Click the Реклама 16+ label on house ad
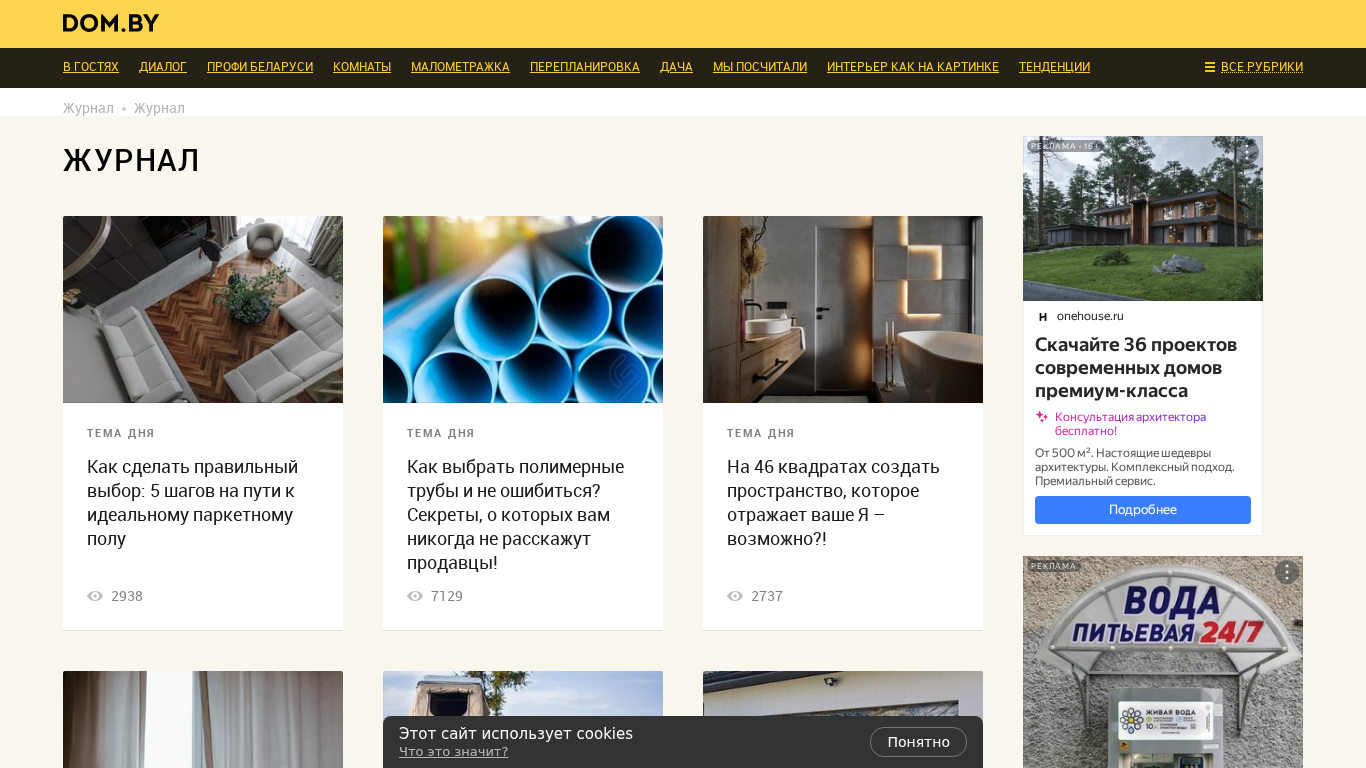 pyautogui.click(x=1064, y=146)
